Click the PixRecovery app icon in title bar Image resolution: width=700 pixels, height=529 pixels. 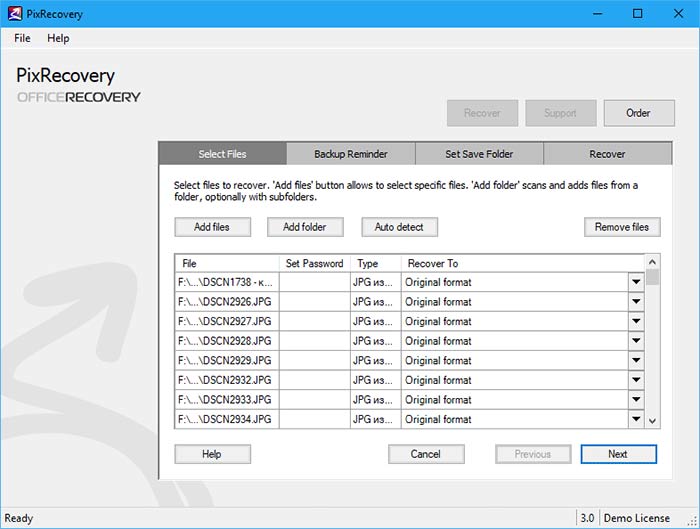[14, 14]
